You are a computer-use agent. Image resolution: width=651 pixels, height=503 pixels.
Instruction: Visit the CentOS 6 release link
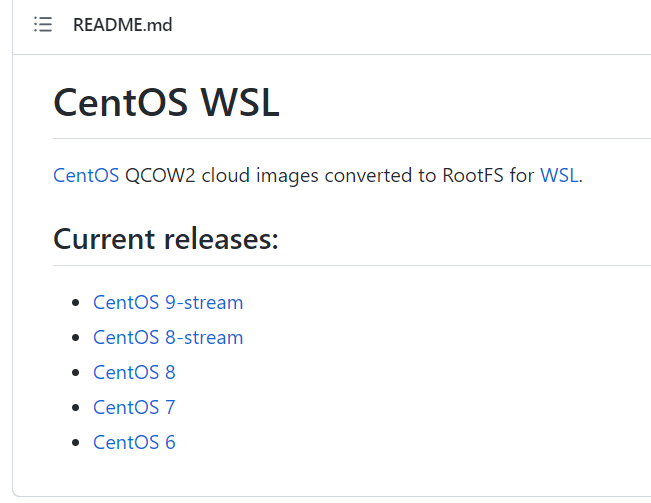pyautogui.click(x=134, y=442)
